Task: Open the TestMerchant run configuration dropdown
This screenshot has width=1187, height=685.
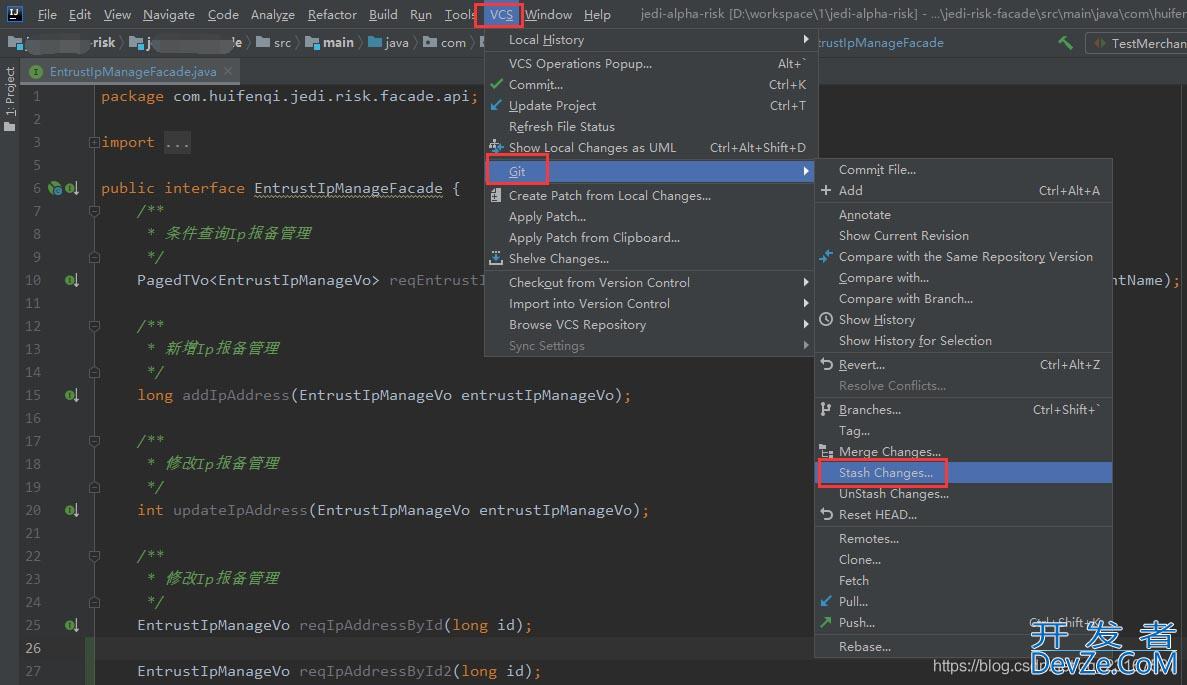Action: (1139, 43)
